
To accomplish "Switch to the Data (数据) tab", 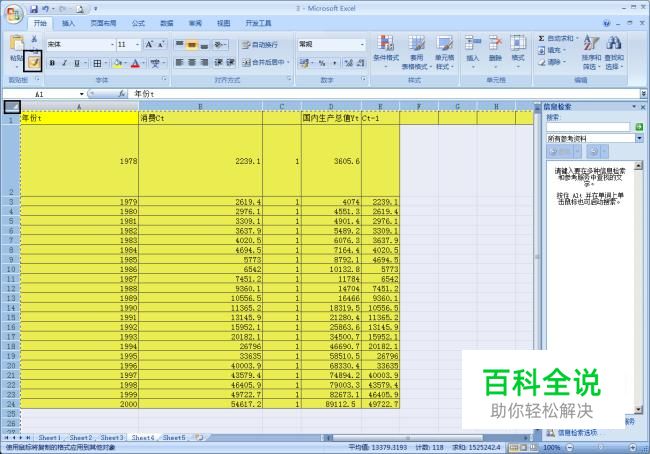I will (x=167, y=23).
